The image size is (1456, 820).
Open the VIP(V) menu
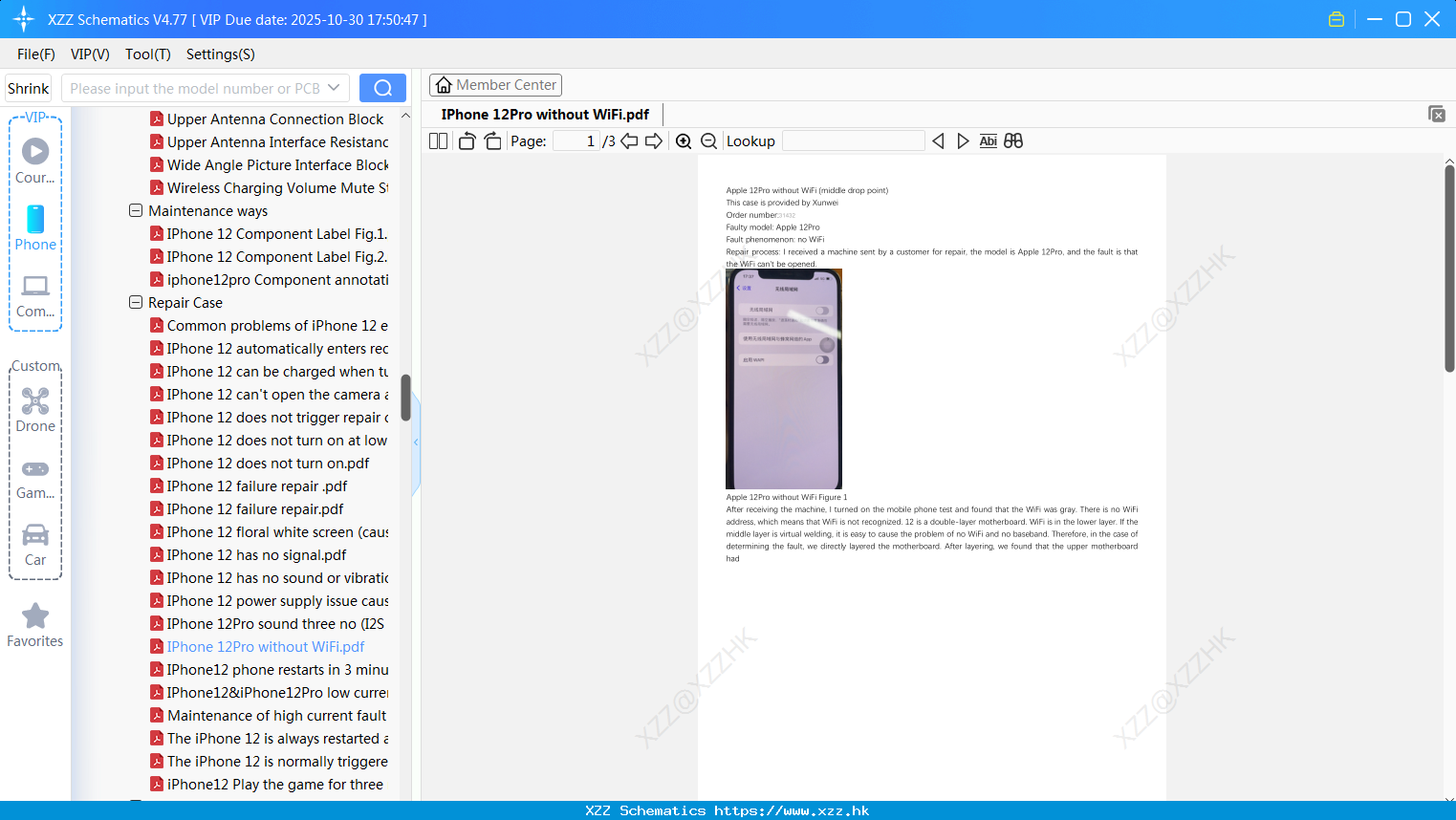coord(90,54)
